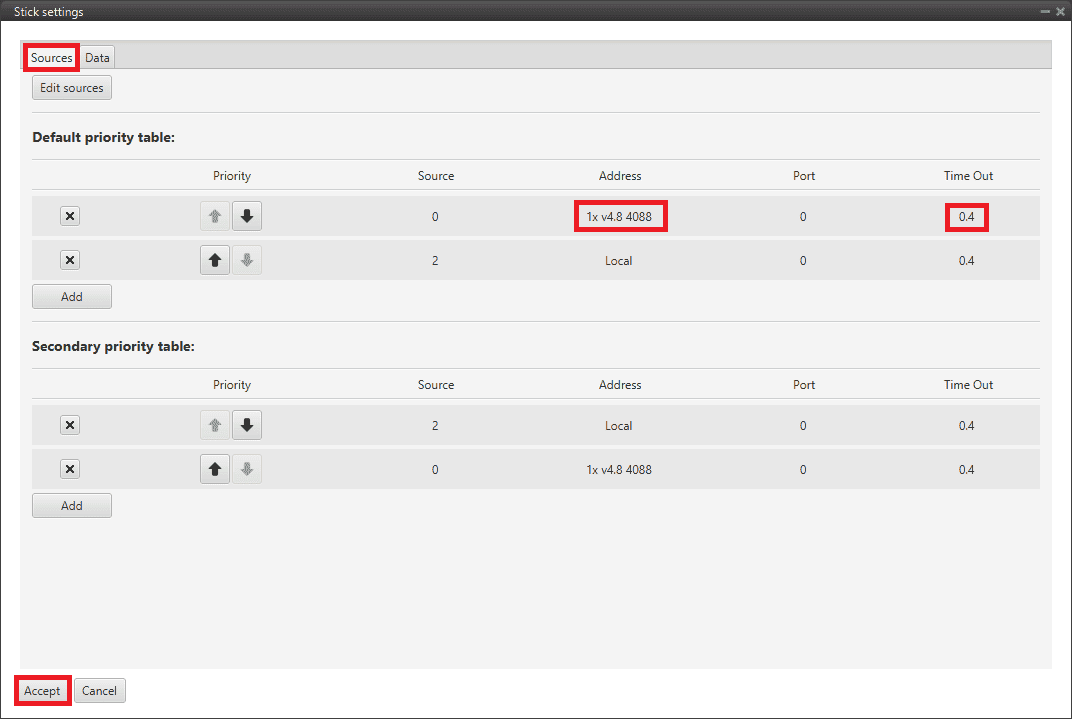
Task: Open the Data tab
Action: coord(97,58)
